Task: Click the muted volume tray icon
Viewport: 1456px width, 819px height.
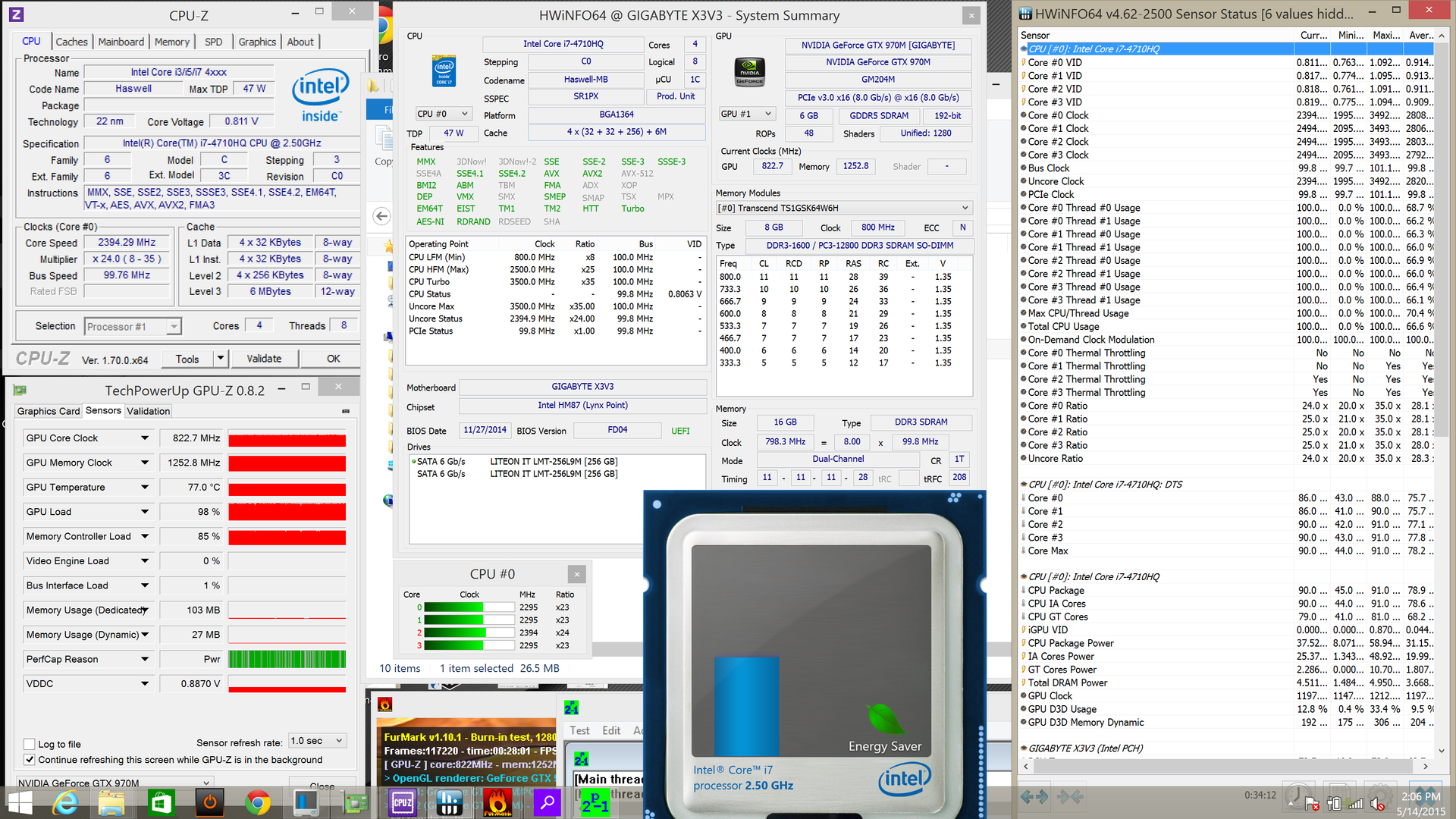Action: (1377, 804)
